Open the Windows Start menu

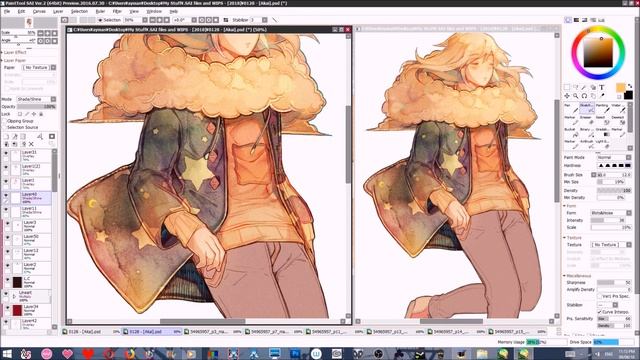[x=7, y=354]
